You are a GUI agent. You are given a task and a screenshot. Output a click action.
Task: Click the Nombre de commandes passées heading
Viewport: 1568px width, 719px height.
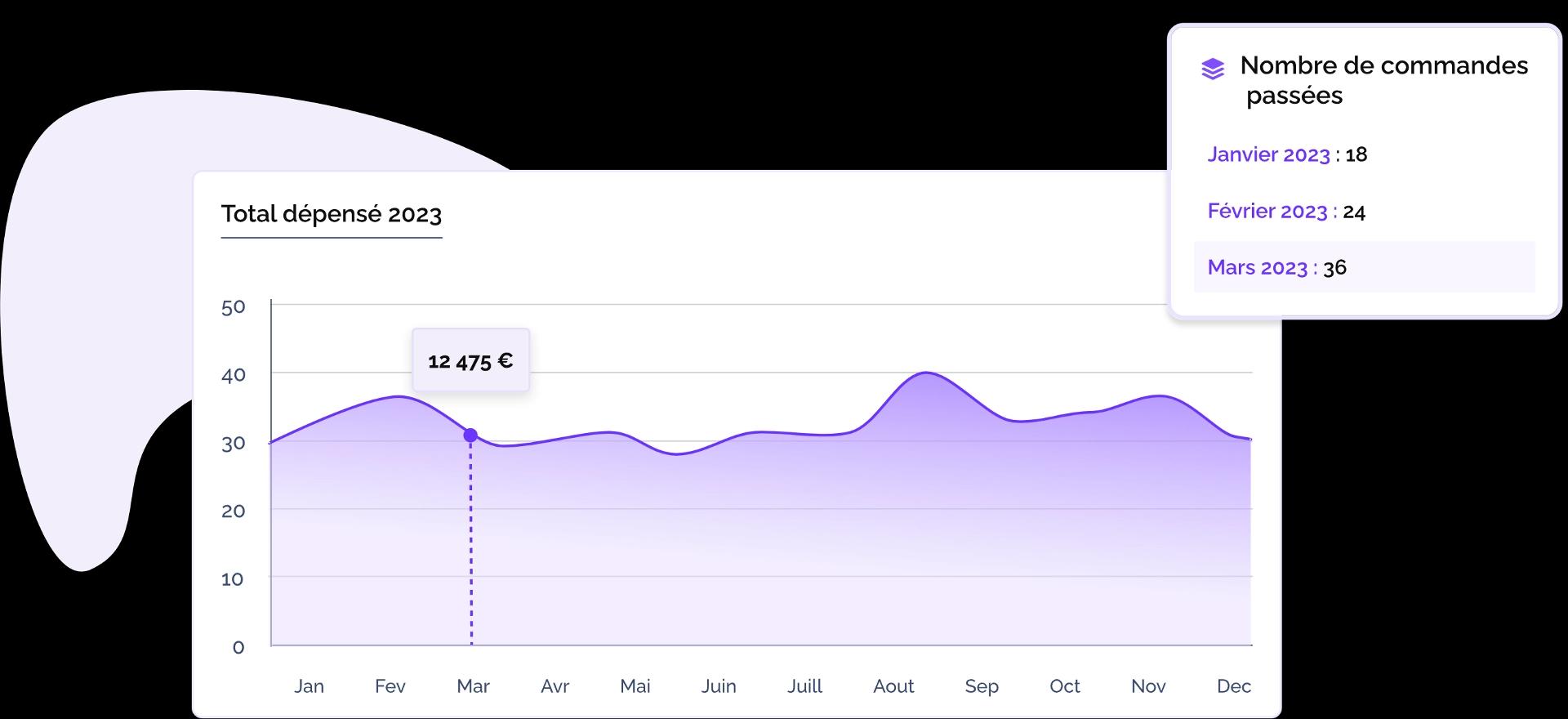pyautogui.click(x=1383, y=80)
